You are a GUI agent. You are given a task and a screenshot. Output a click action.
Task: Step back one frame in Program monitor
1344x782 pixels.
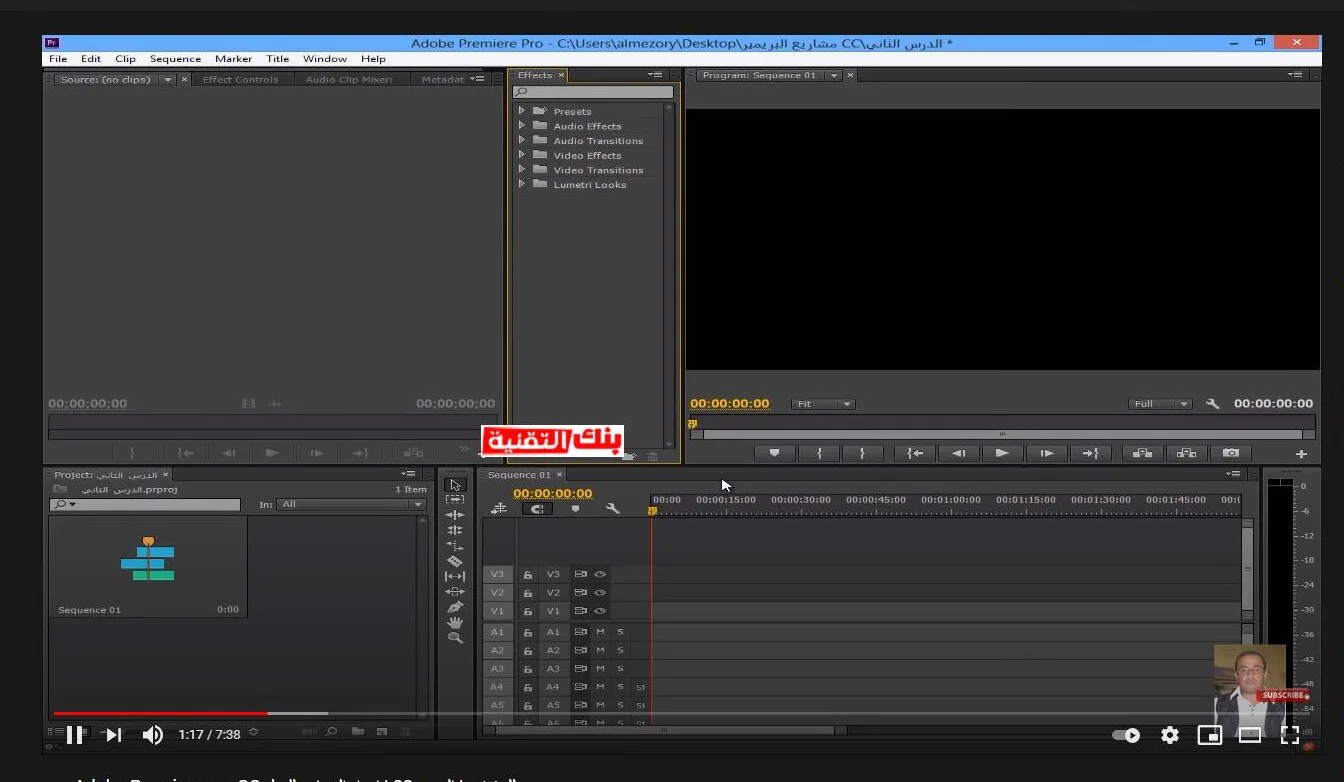[958, 453]
